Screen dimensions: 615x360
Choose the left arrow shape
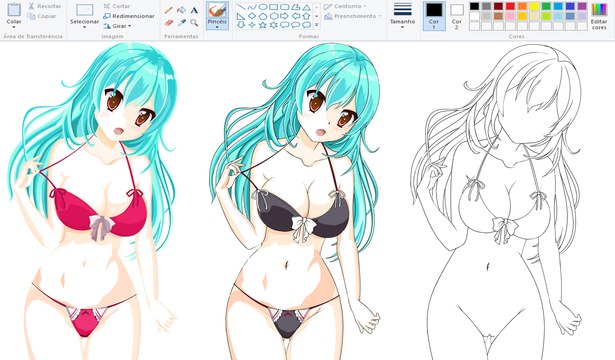[x=296, y=16]
